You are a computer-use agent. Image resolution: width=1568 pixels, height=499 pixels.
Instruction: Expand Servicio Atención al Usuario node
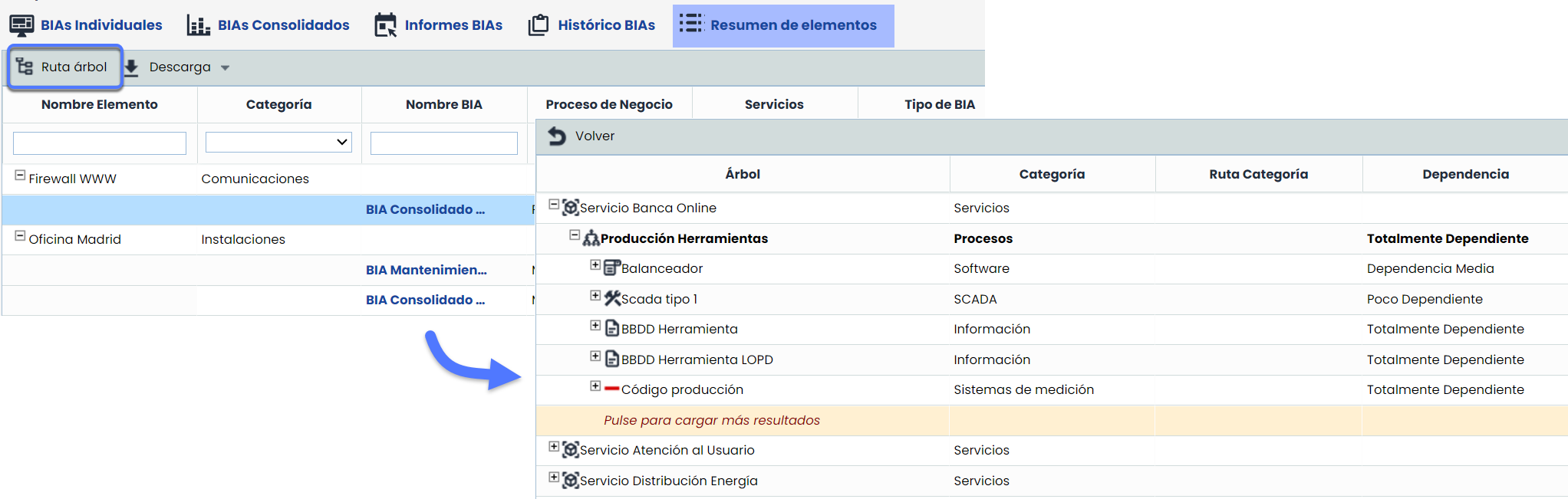pos(554,447)
